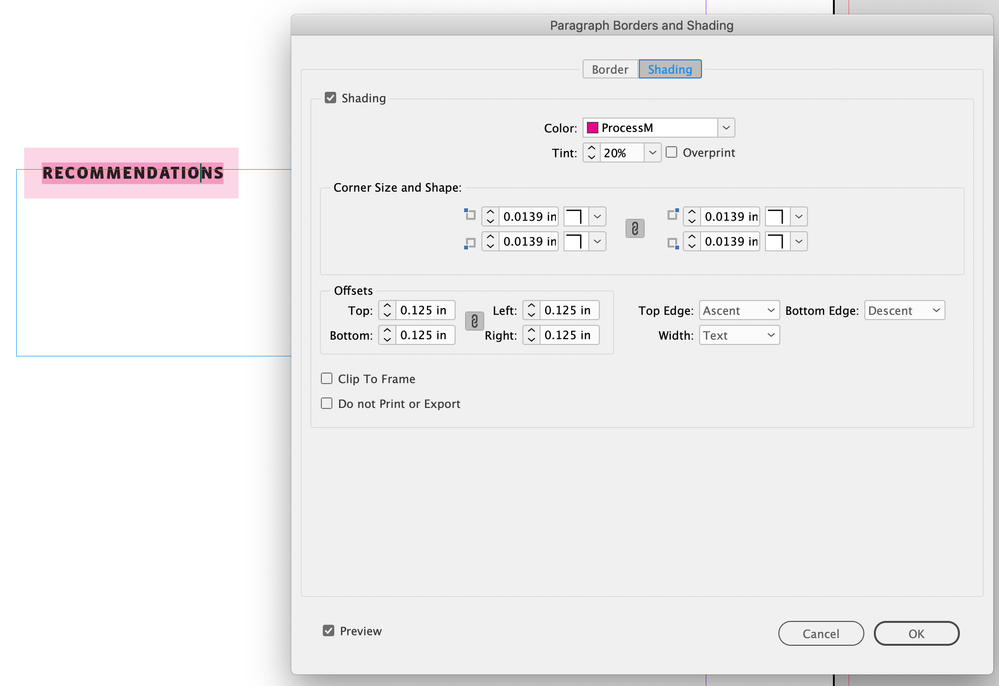Click the bottom-right corner shape icon
Image resolution: width=999 pixels, height=686 pixels.
(x=776, y=242)
